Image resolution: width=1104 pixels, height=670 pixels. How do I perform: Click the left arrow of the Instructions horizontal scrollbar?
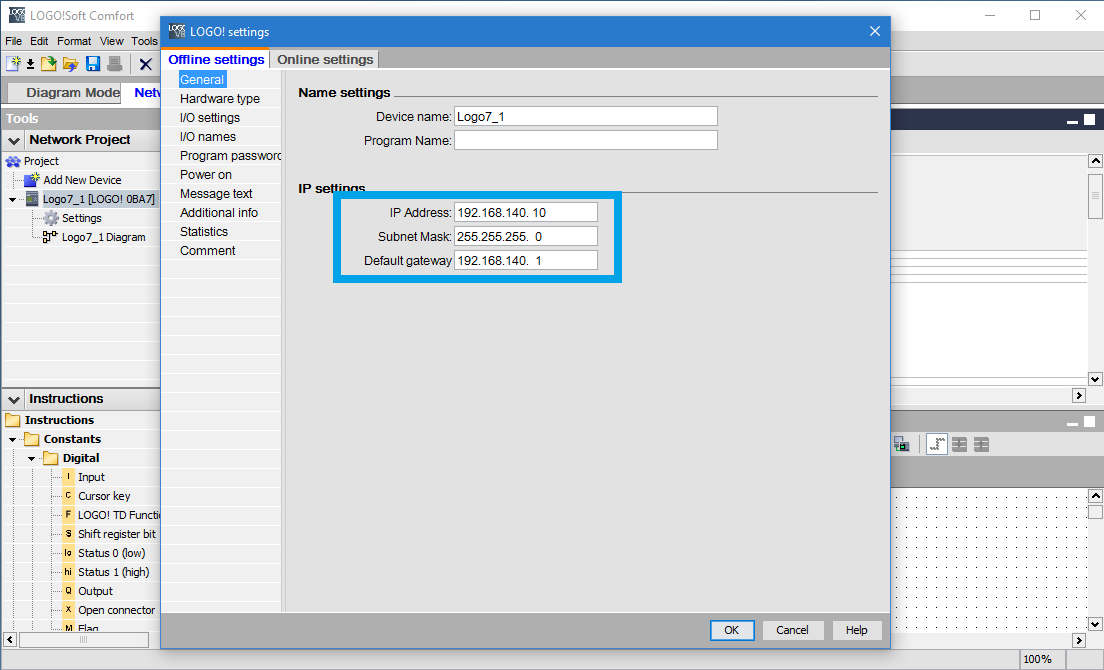10,640
